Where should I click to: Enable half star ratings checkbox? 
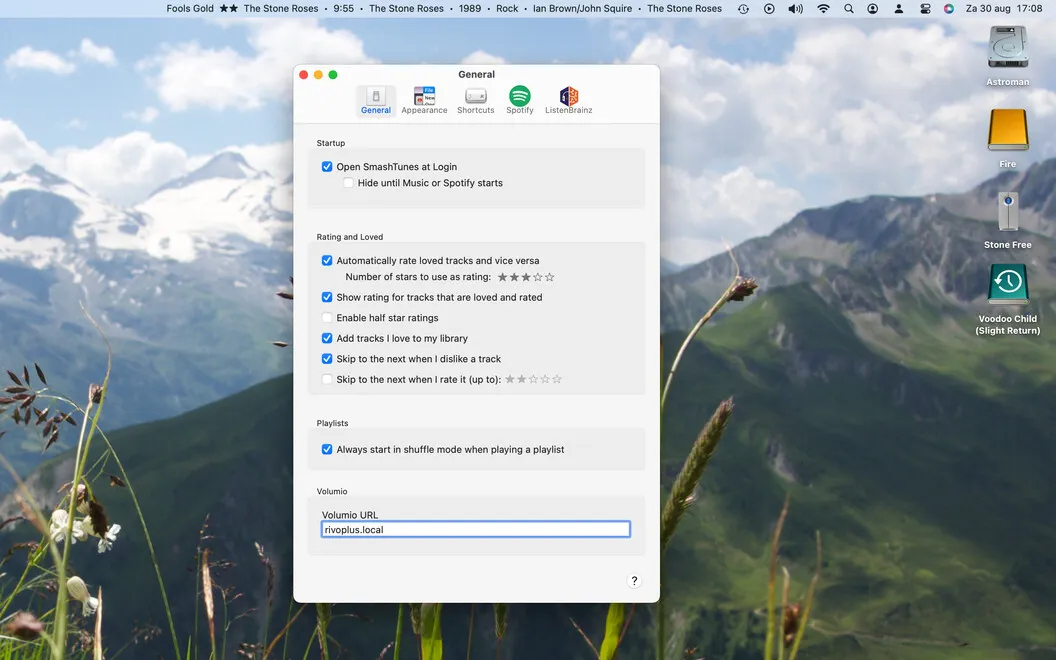pos(327,318)
